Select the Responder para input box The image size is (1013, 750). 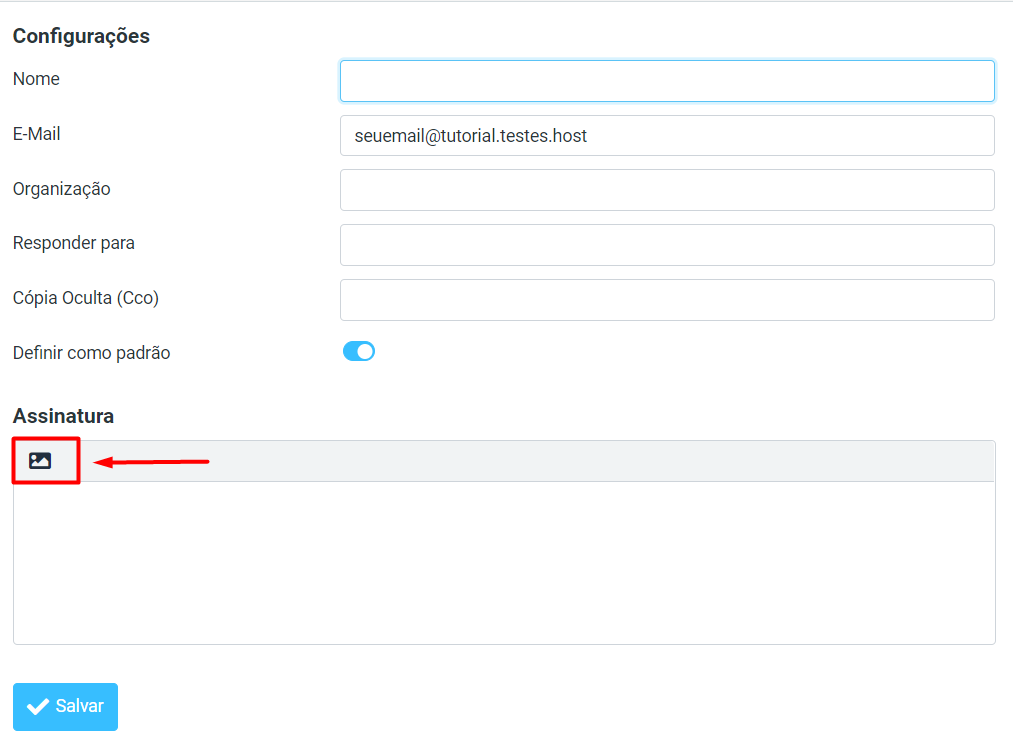click(667, 245)
